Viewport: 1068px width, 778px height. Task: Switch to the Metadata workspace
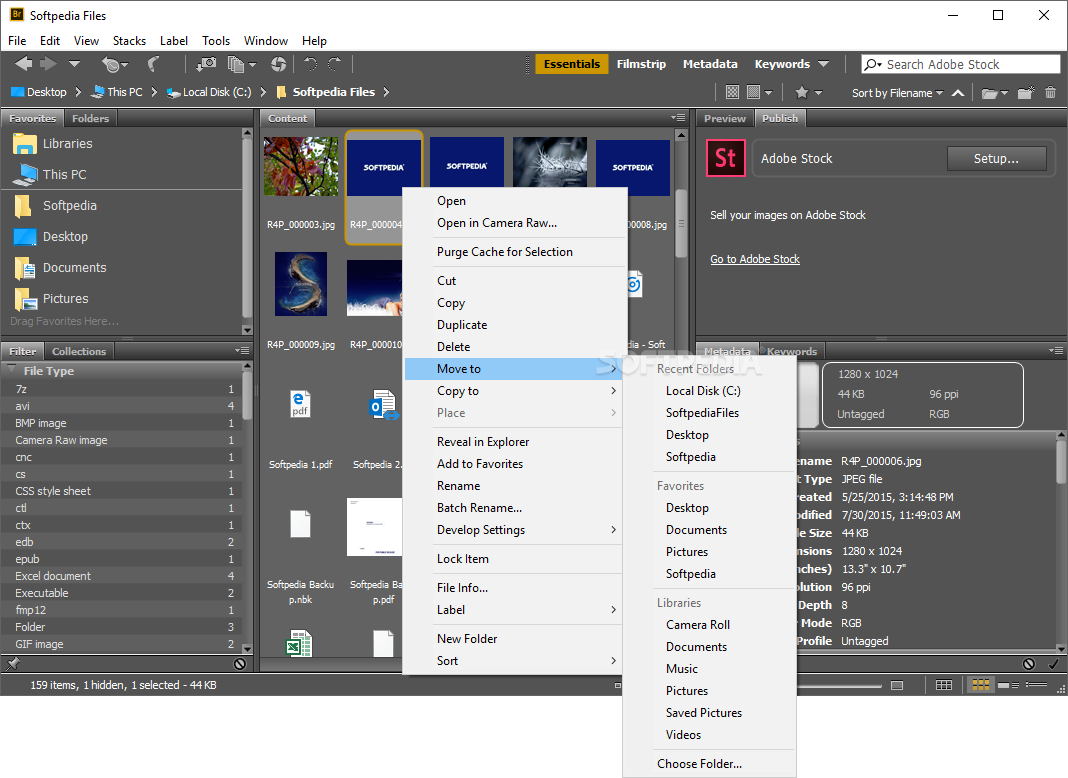click(x=710, y=64)
